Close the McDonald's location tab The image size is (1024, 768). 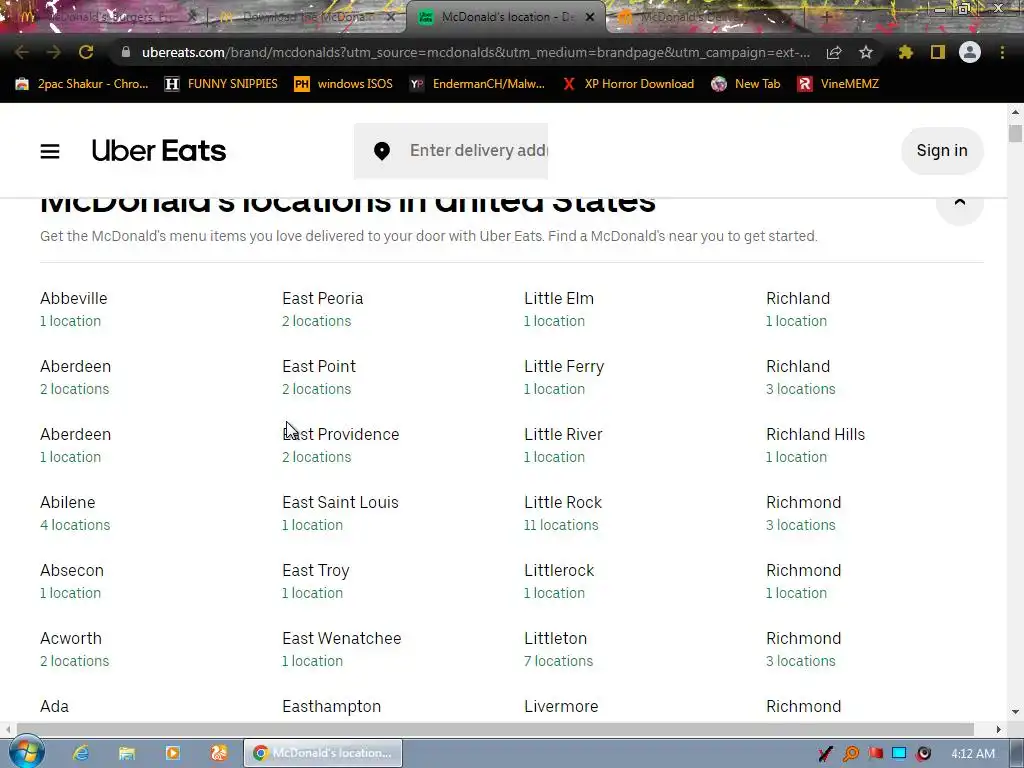pos(590,17)
